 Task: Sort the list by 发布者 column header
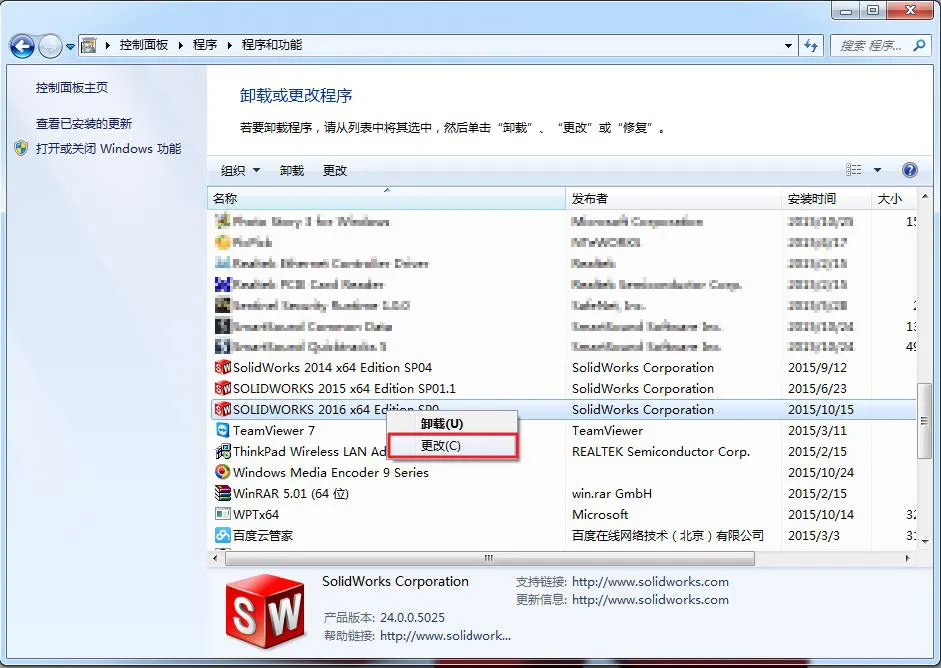pos(673,199)
